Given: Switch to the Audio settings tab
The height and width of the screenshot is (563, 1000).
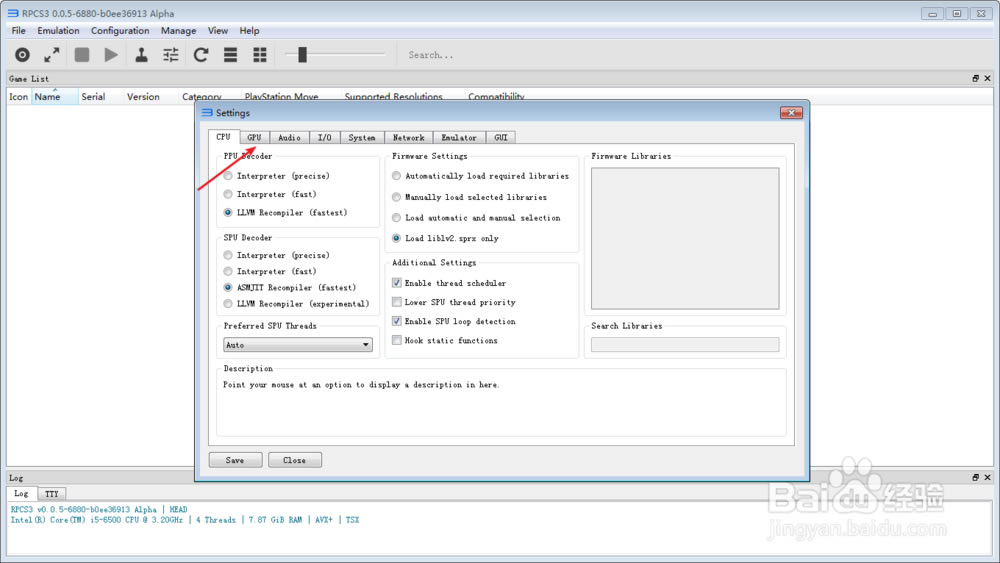Looking at the screenshot, I should (x=289, y=137).
